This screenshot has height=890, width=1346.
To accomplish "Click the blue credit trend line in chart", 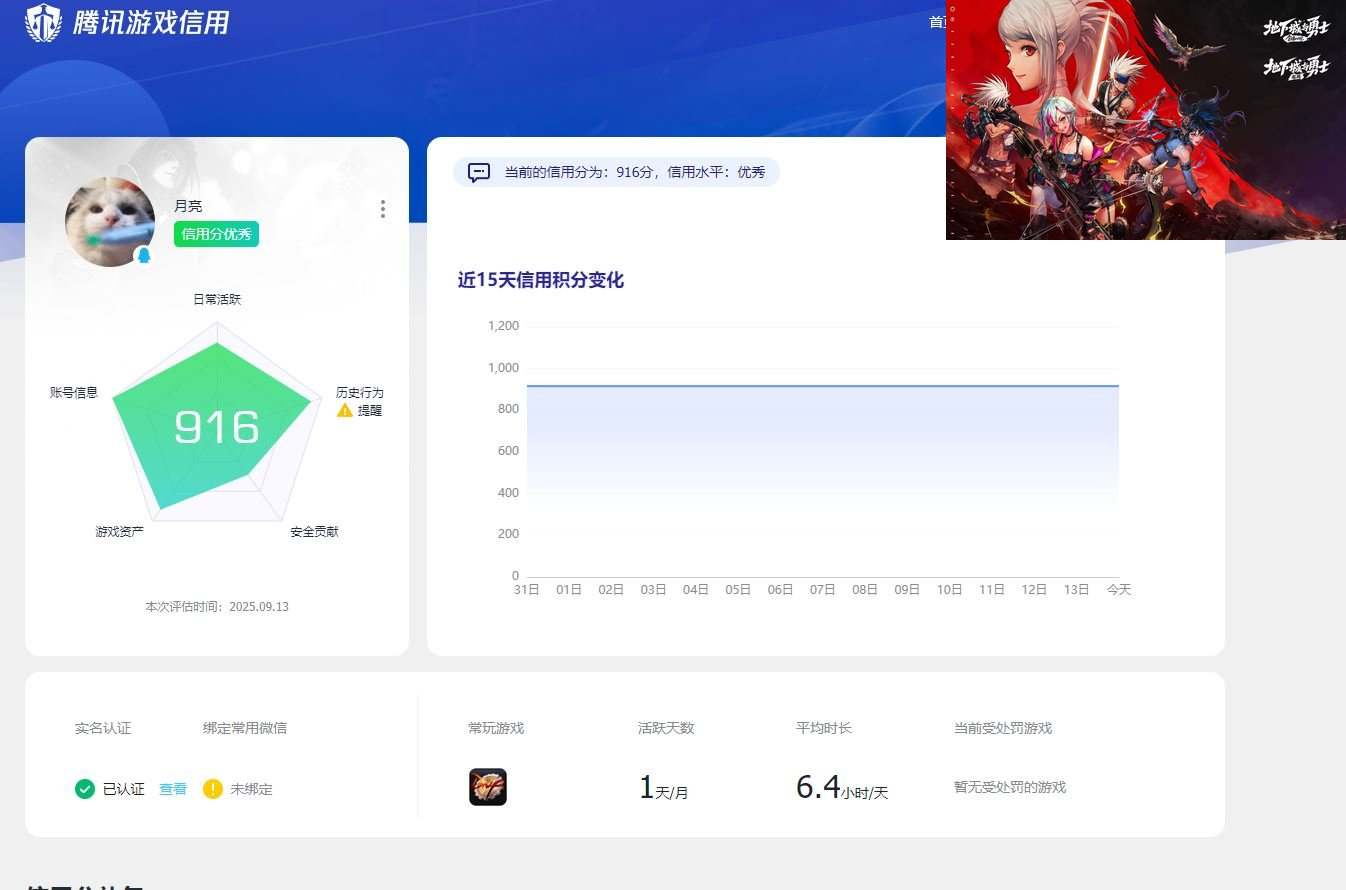I will pyautogui.click(x=822, y=386).
